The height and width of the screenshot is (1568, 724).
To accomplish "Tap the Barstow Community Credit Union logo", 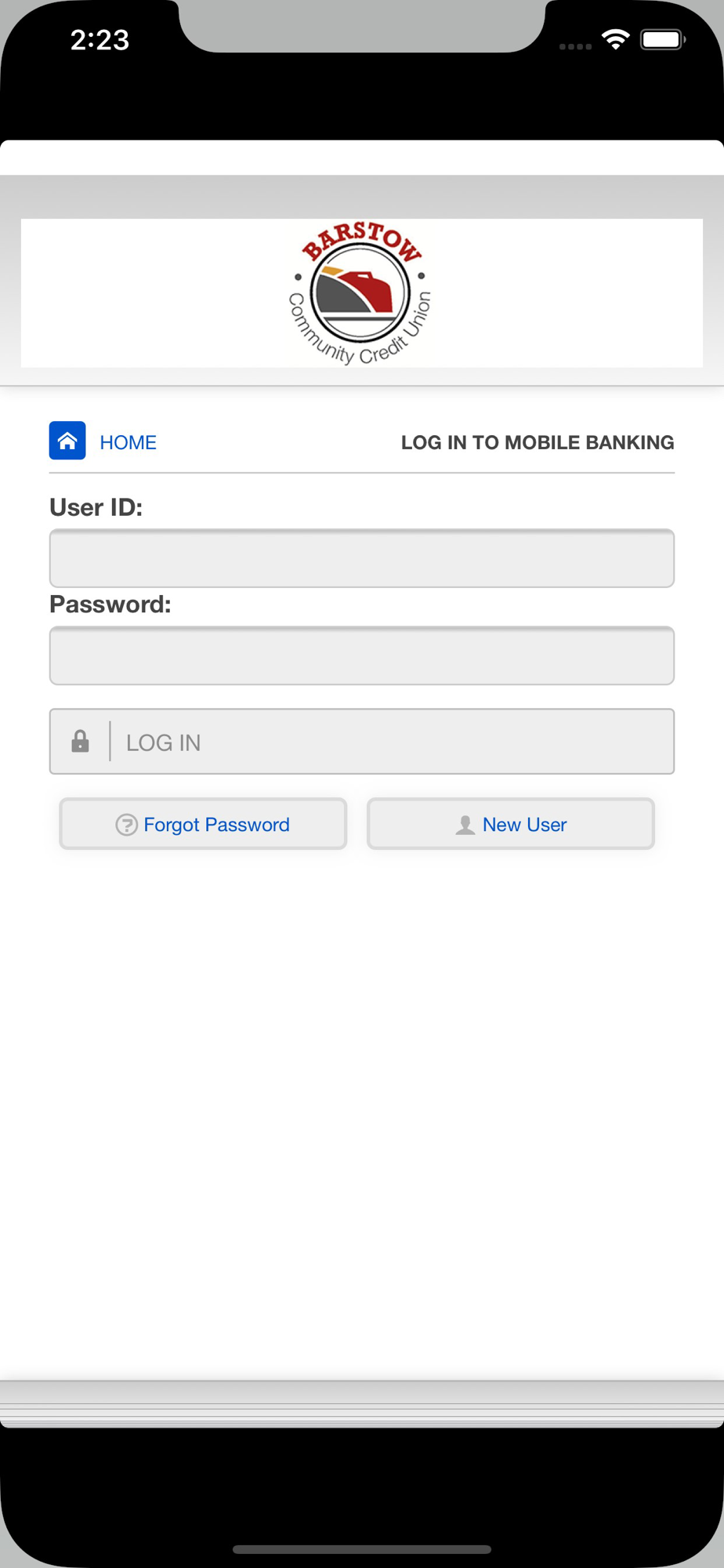I will click(360, 293).
